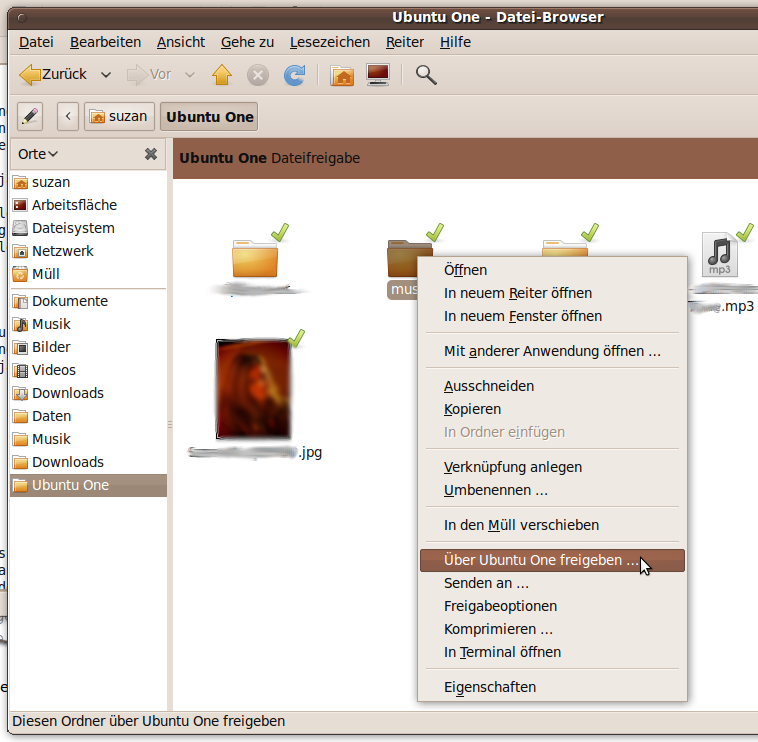The image size is (758, 742).
Task: Go up one folder level
Action: coord(222,74)
